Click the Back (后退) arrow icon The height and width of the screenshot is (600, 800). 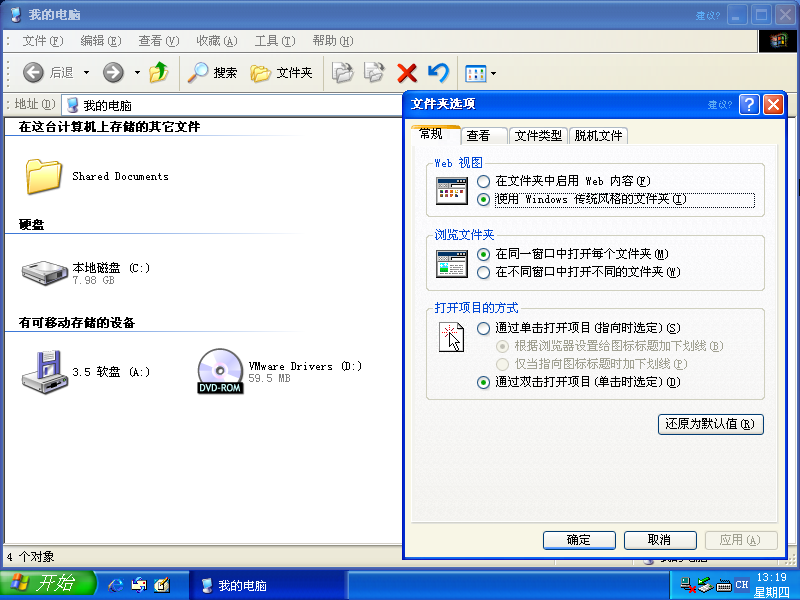[x=34, y=72]
